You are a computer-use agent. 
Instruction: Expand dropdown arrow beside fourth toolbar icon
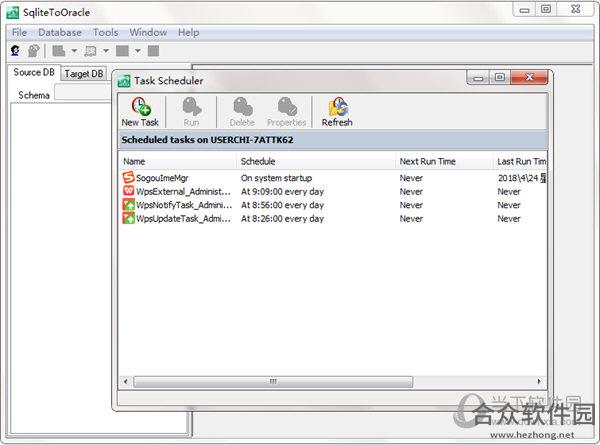(x=106, y=51)
